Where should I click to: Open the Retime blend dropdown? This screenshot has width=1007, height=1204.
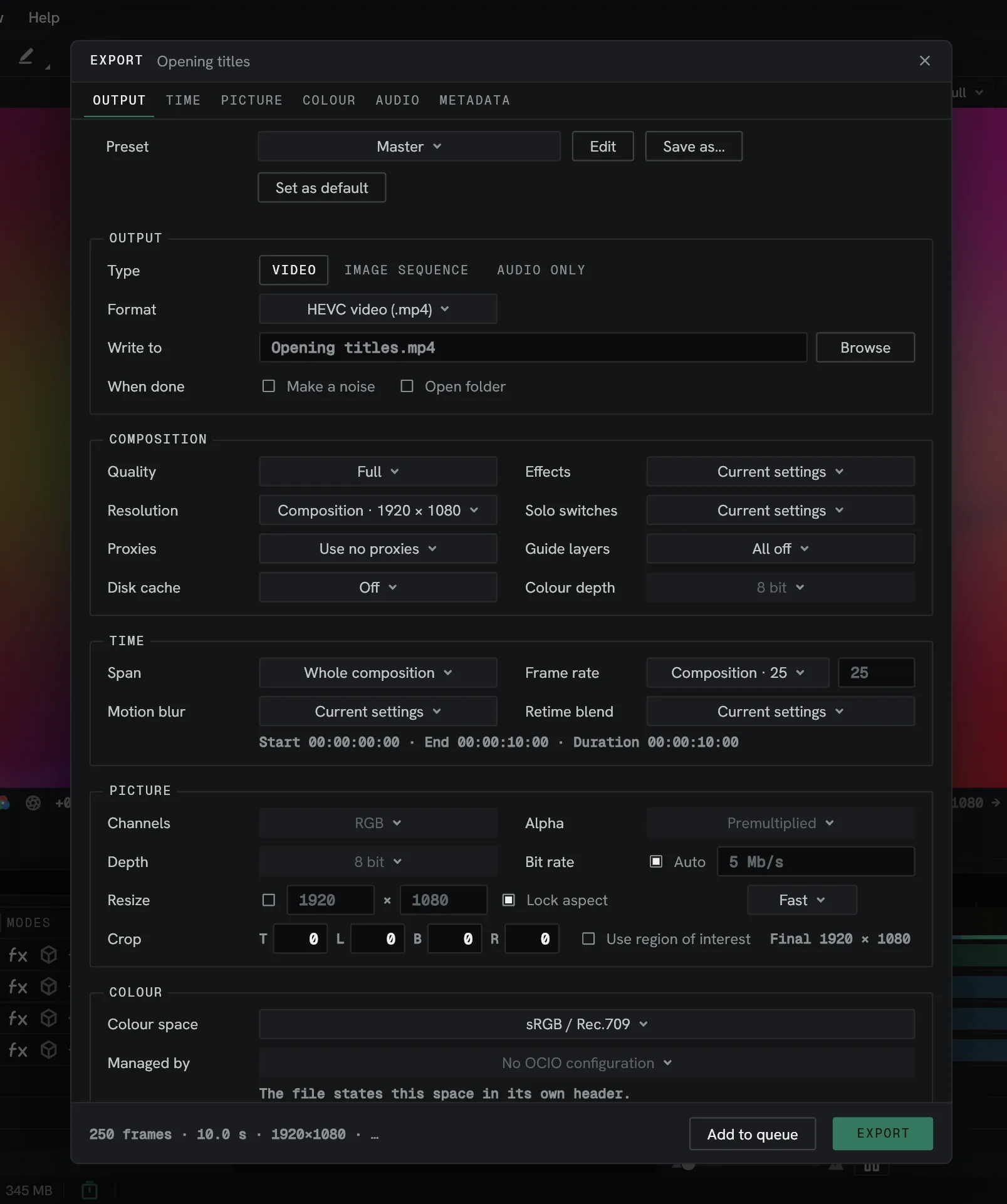click(781, 712)
